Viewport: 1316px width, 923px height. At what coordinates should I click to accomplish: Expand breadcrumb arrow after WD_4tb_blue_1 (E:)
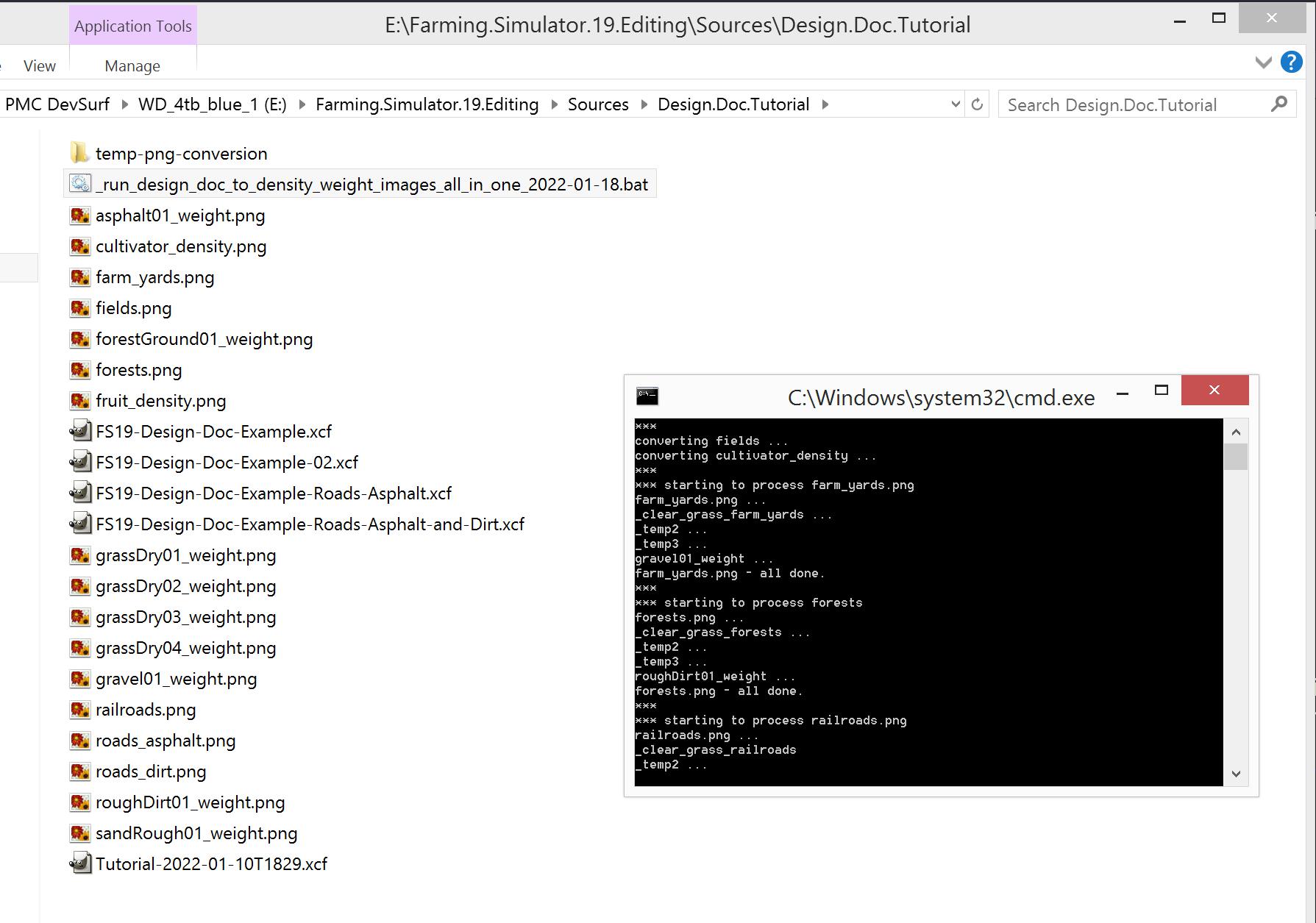coord(302,104)
